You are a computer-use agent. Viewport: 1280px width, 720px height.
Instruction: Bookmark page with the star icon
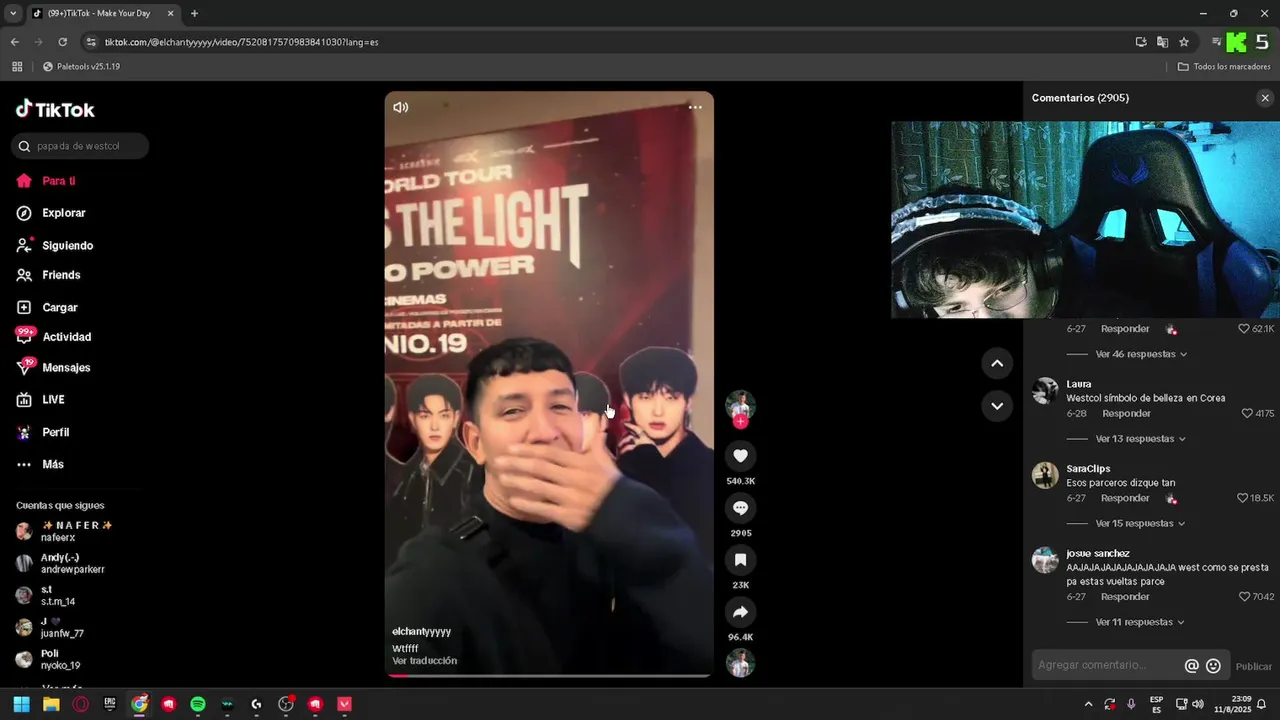[x=1184, y=42]
